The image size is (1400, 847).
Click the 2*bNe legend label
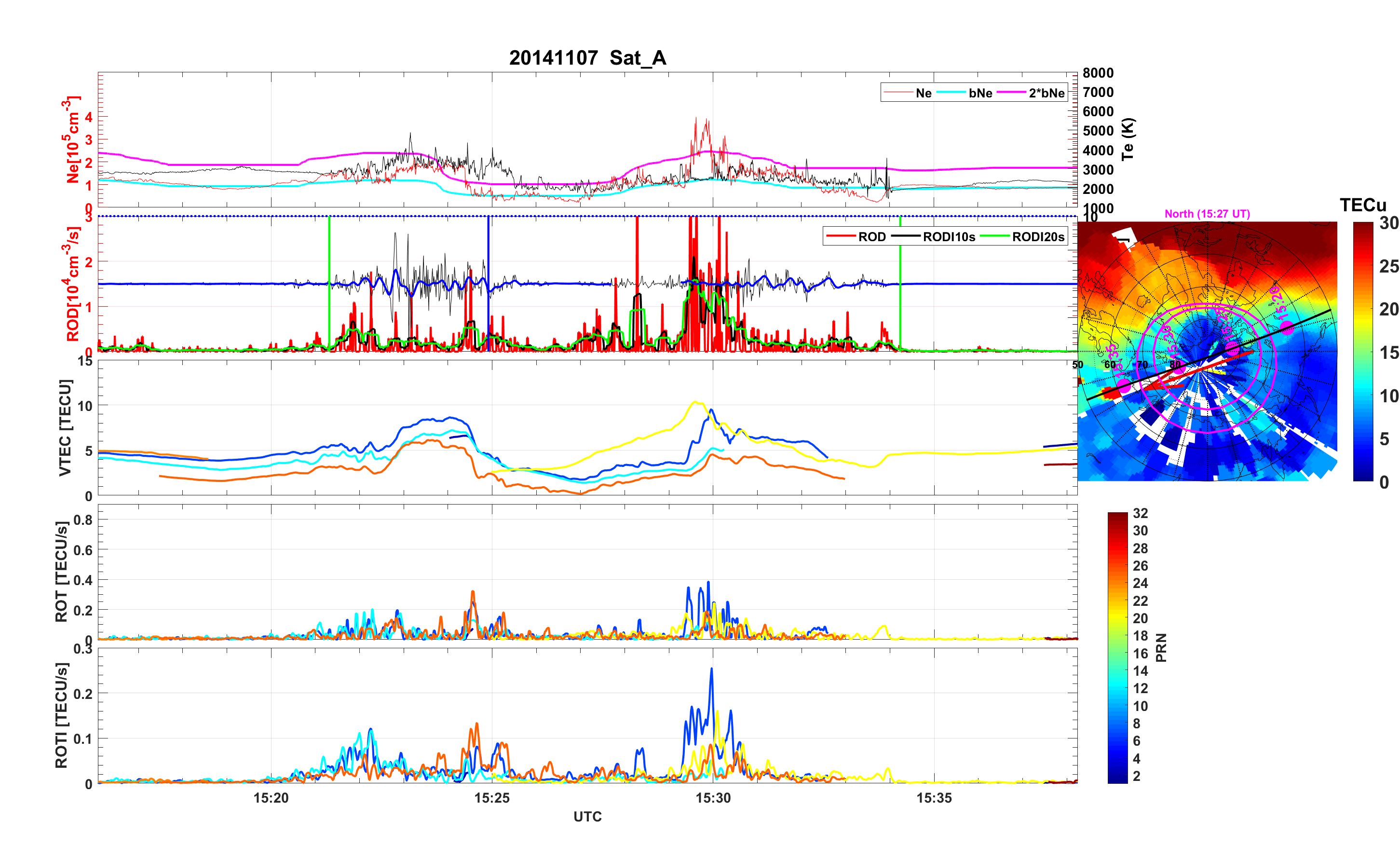[x=1046, y=93]
